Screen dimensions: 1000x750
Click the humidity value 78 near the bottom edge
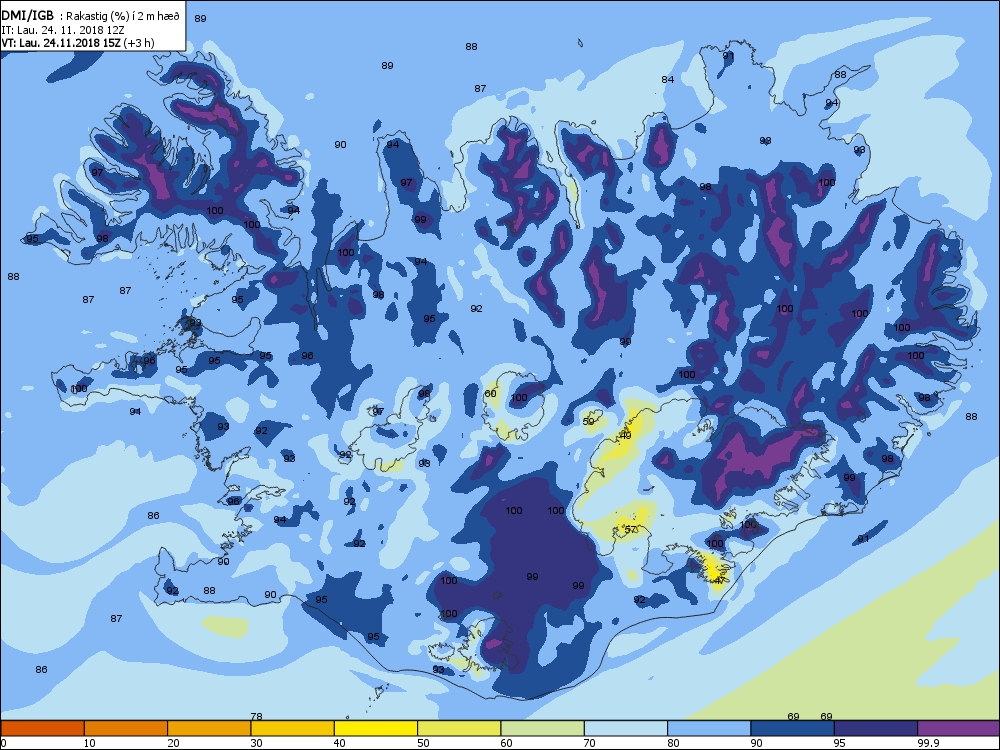pos(256,716)
